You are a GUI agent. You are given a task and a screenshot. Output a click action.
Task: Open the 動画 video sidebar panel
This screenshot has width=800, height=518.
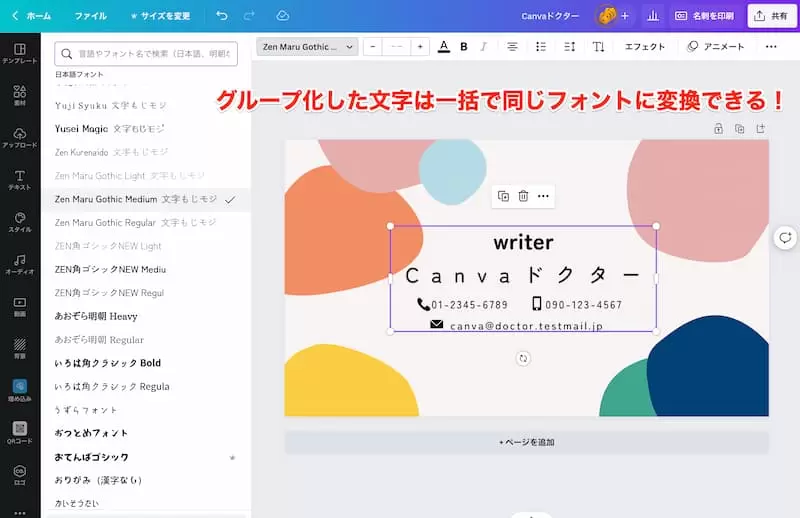(x=19, y=307)
